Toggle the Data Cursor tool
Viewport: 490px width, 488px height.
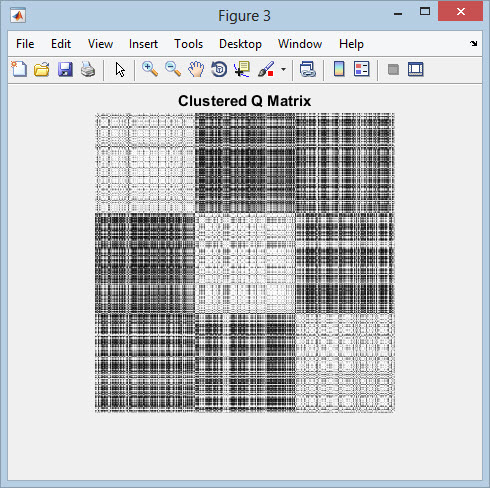pyautogui.click(x=242, y=69)
